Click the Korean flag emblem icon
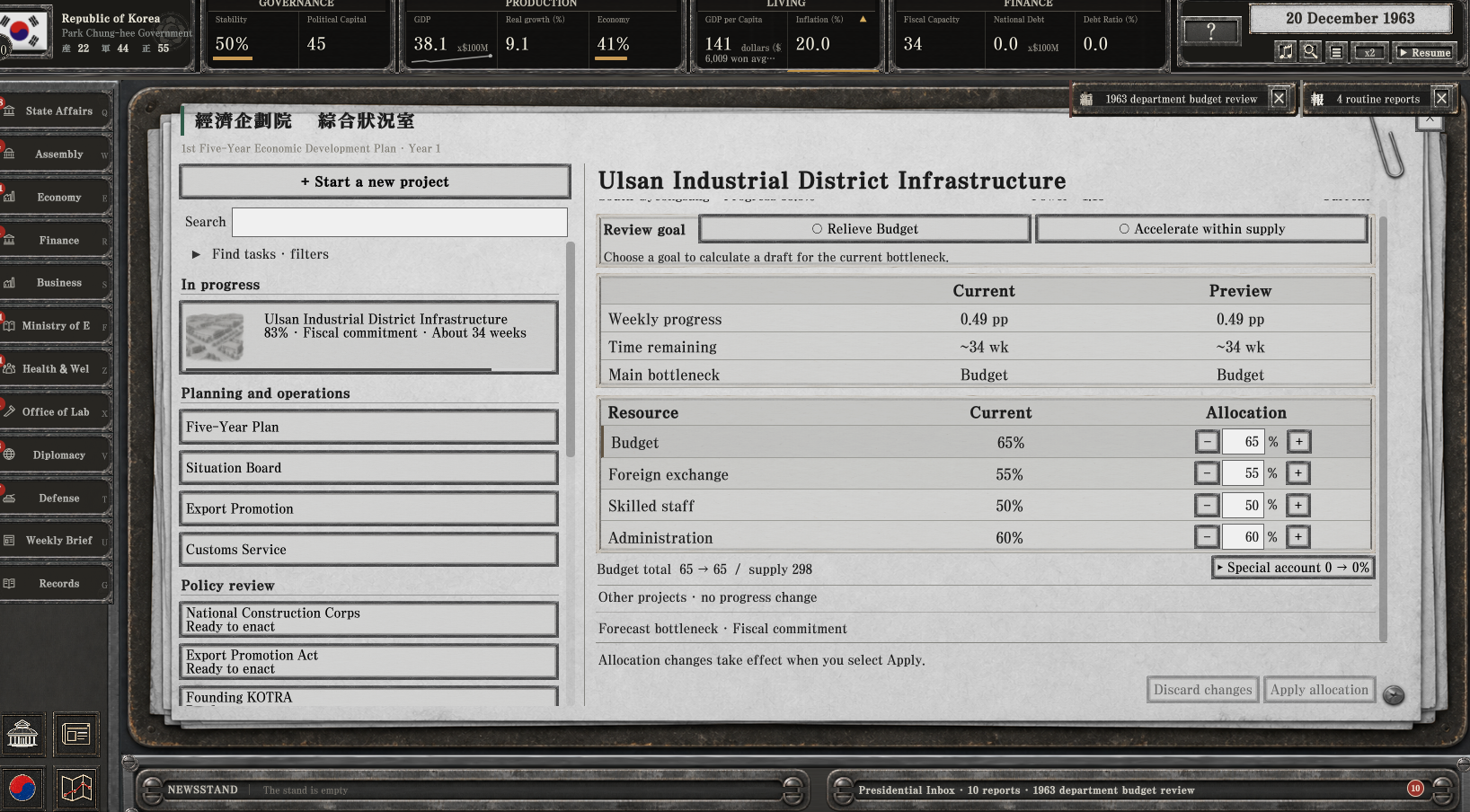This screenshot has height=812, width=1470. click(x=22, y=789)
